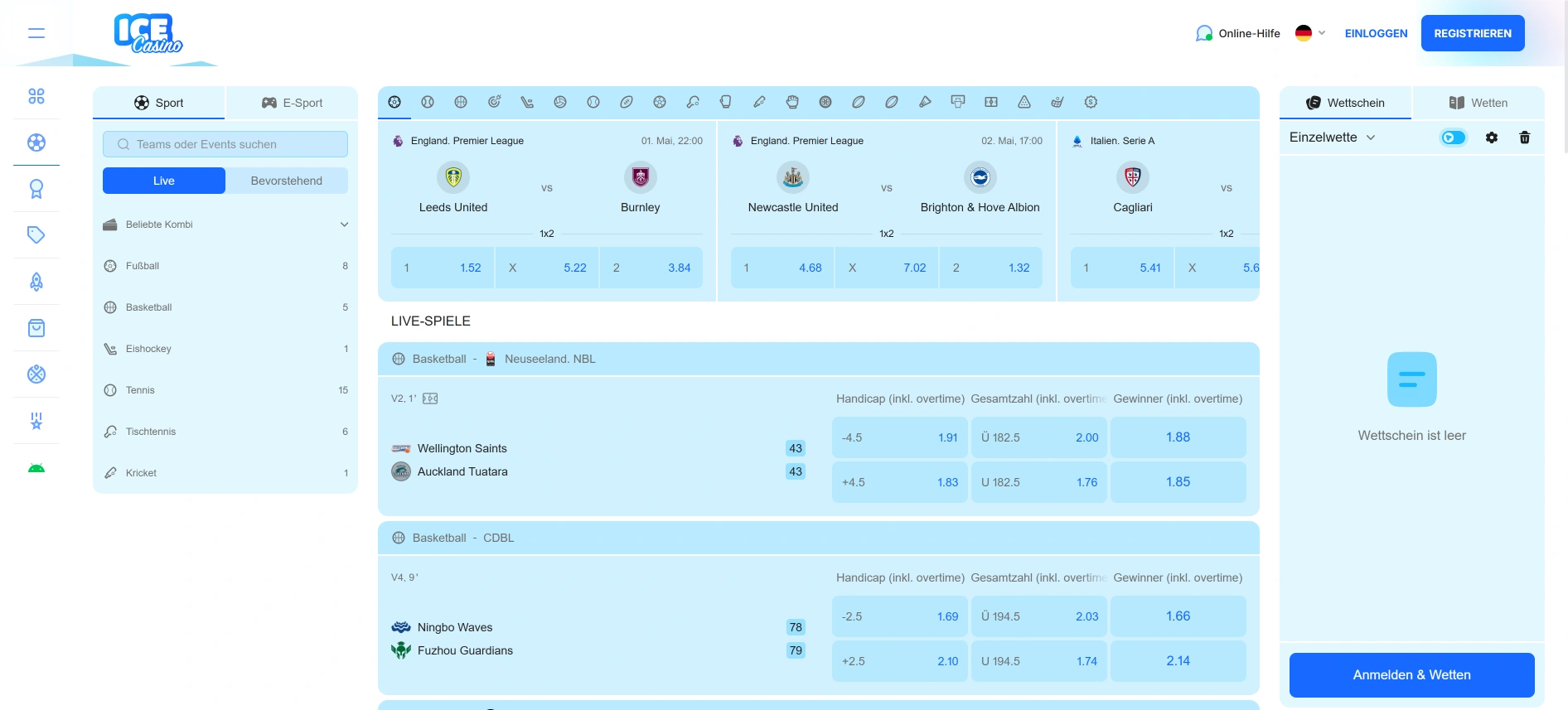
Task: Bet on Burnley win at 3.84
Action: (651, 268)
